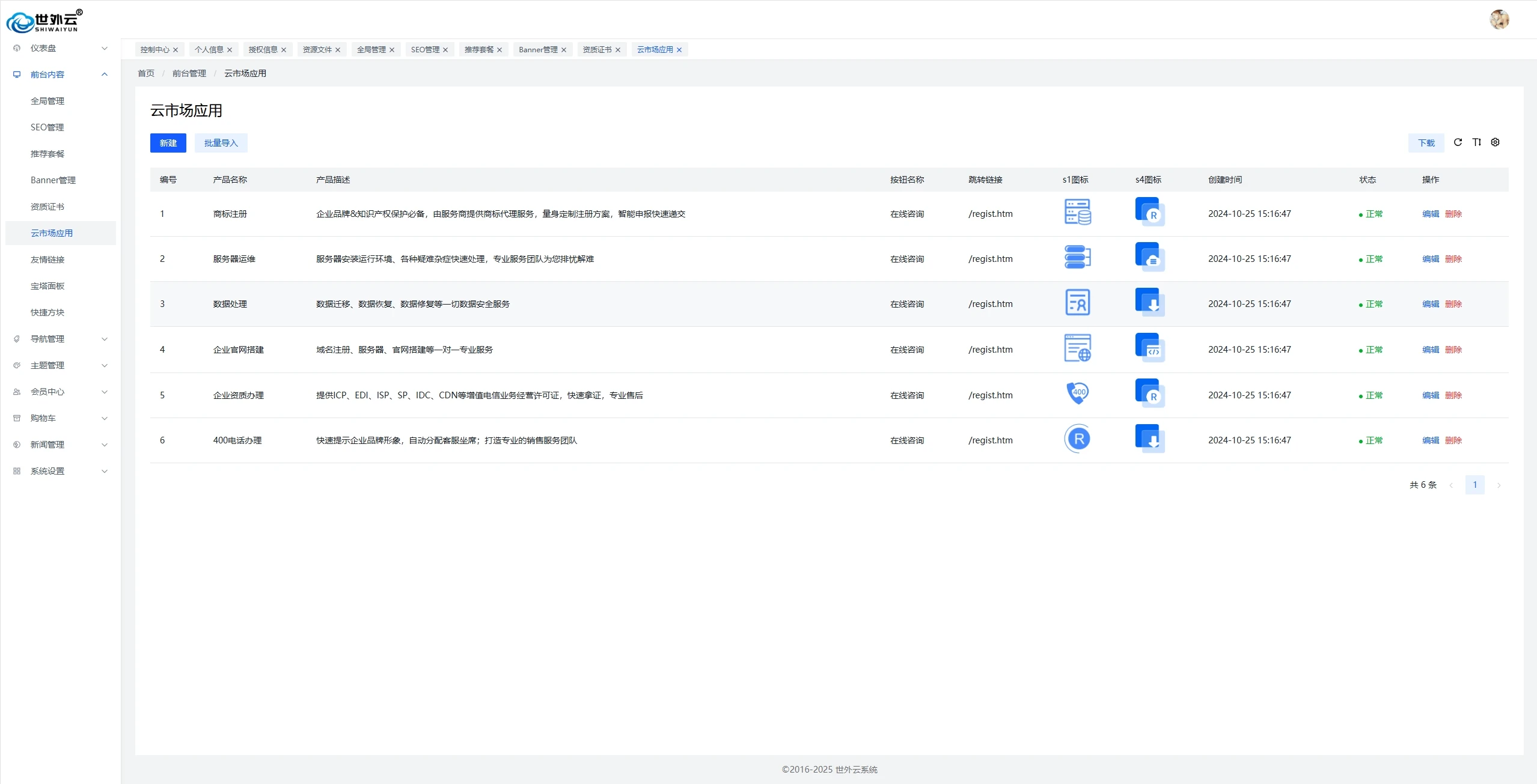Click the 批量导入 button

click(221, 143)
